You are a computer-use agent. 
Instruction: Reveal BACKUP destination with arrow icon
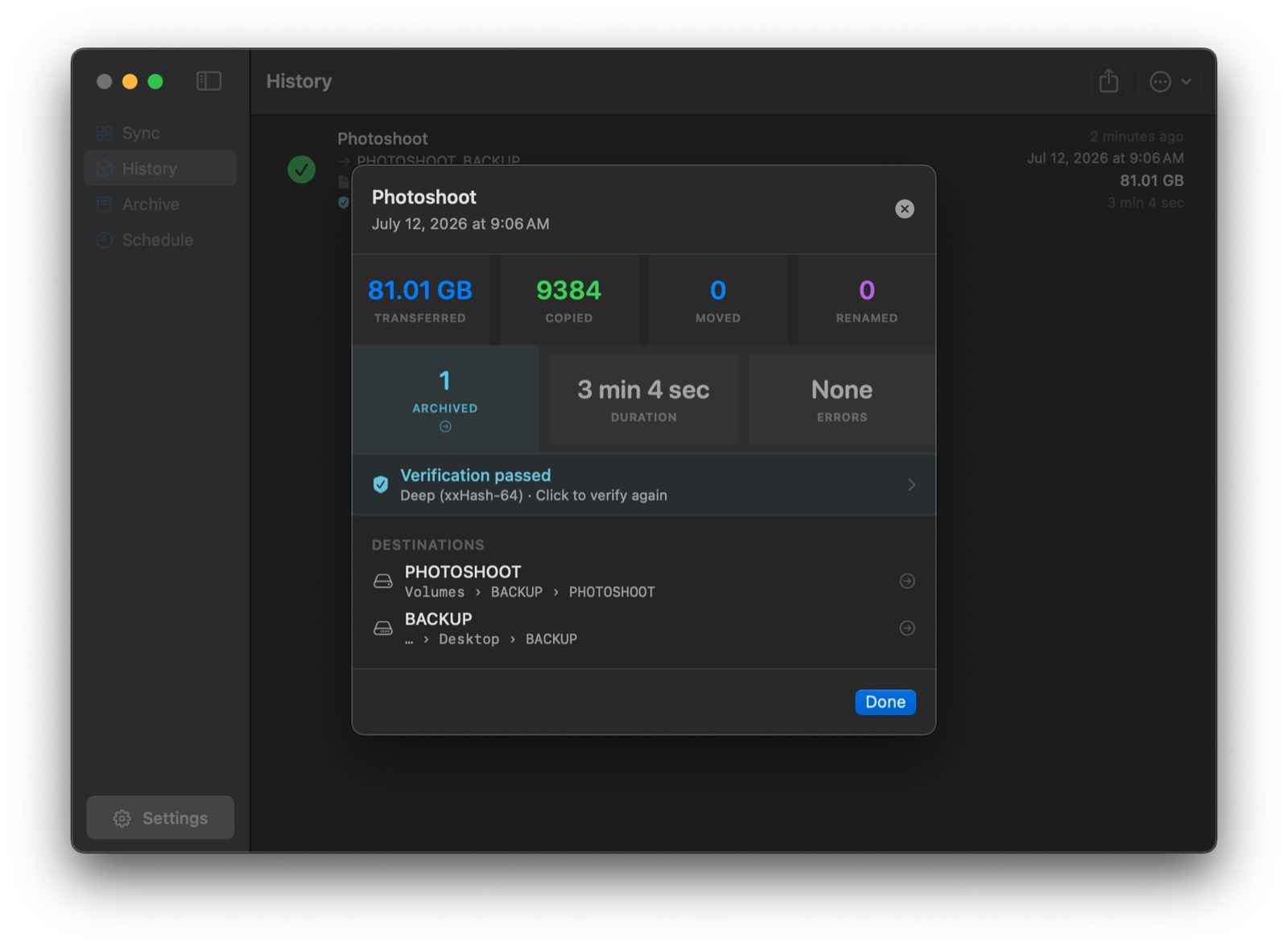point(907,628)
